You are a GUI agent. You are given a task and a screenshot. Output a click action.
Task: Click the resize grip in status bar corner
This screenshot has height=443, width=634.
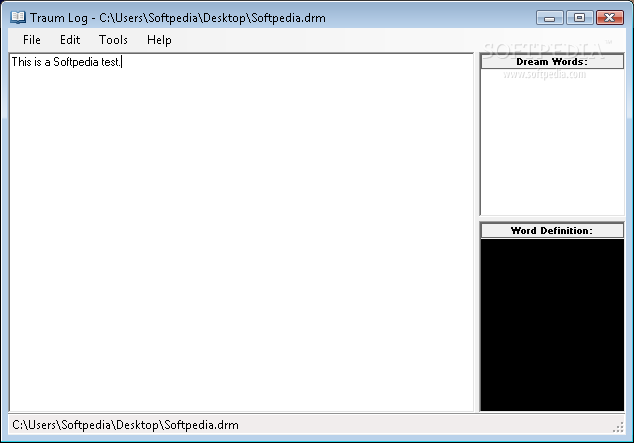click(x=618, y=427)
